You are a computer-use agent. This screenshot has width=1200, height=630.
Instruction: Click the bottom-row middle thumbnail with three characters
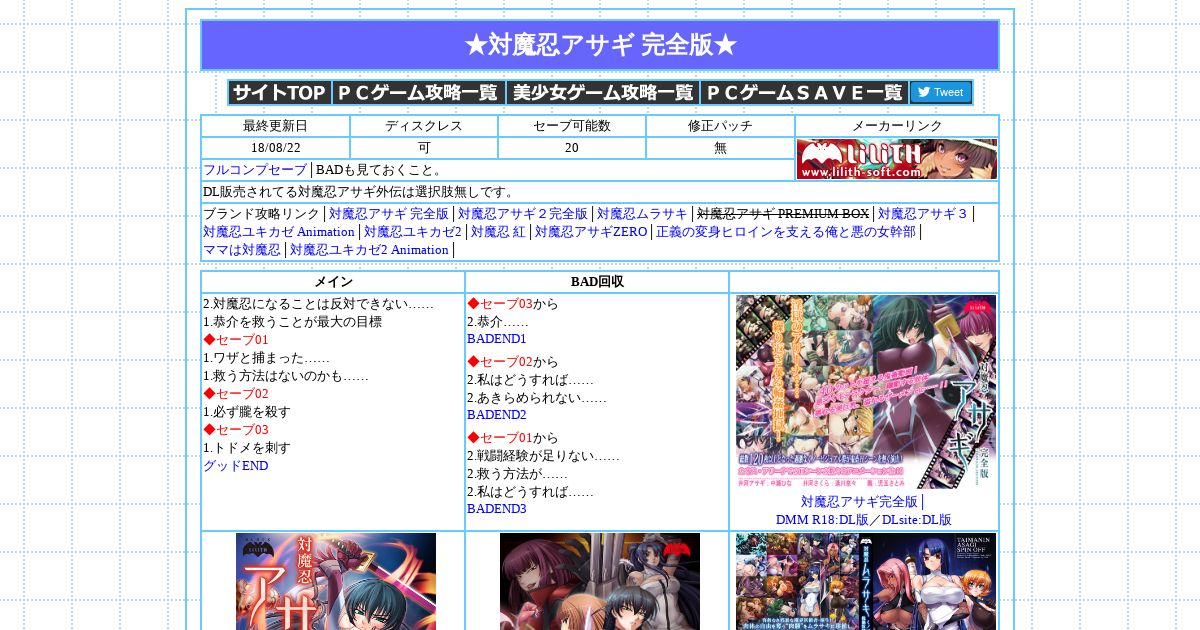tap(600, 581)
